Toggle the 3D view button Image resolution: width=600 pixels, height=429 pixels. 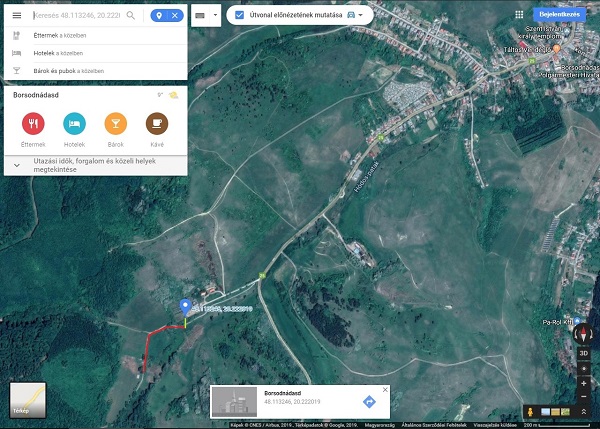[x=584, y=353]
